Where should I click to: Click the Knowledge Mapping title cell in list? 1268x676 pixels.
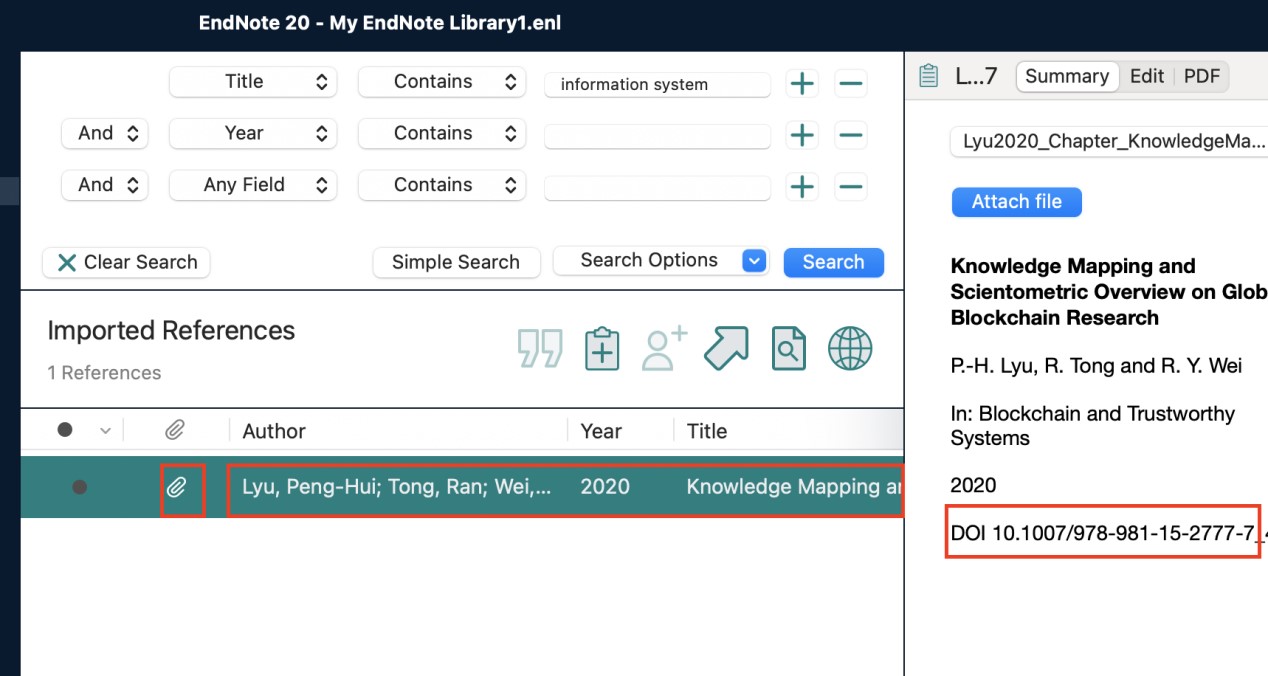pyautogui.click(x=794, y=487)
